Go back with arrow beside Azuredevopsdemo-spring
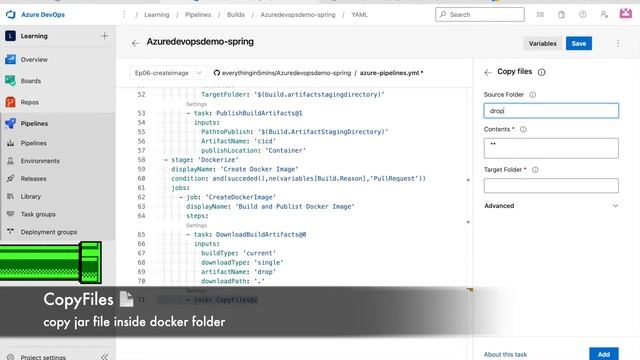This screenshot has height=360, width=640. pyautogui.click(x=136, y=43)
